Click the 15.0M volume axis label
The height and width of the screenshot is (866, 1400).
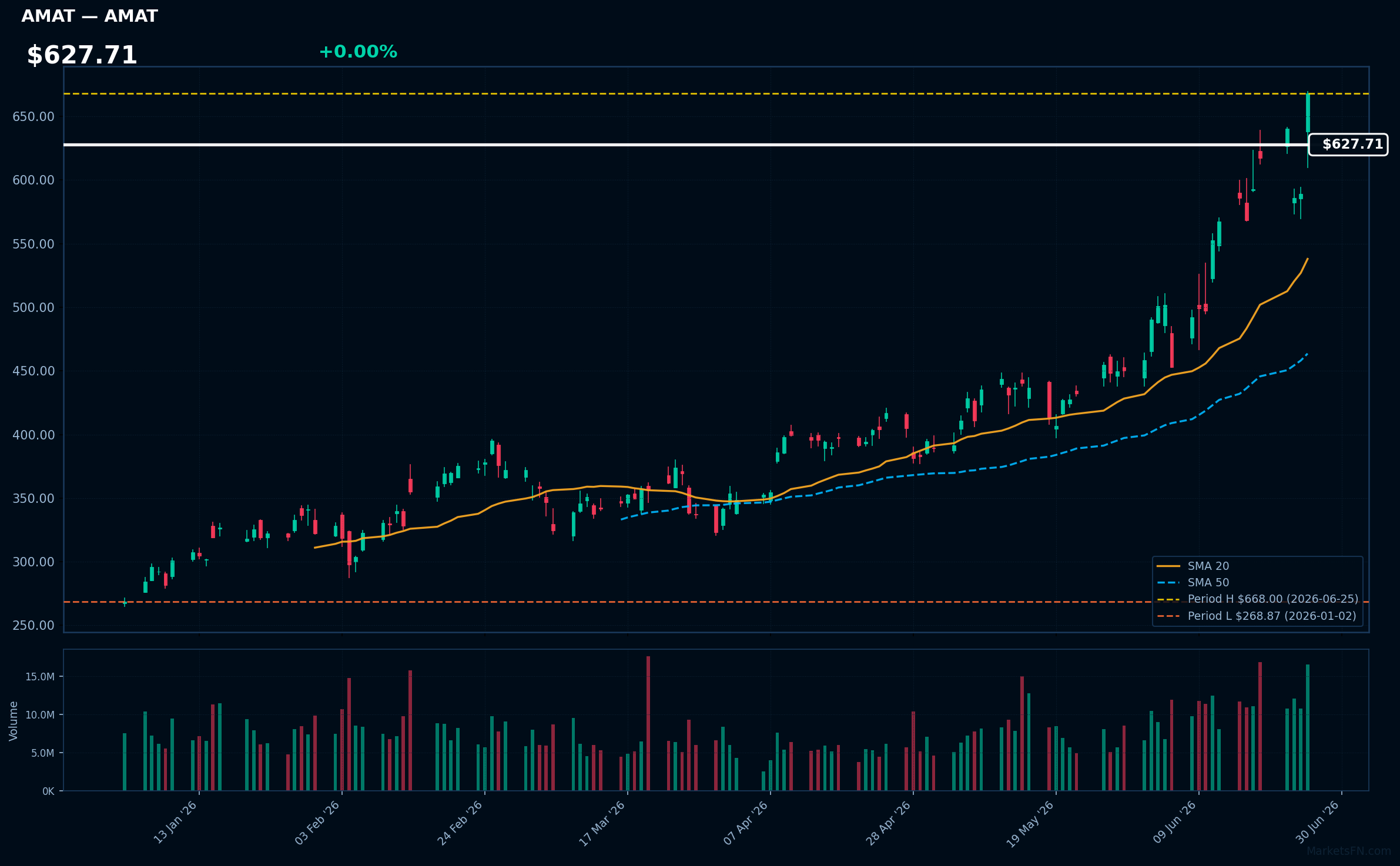pos(40,677)
